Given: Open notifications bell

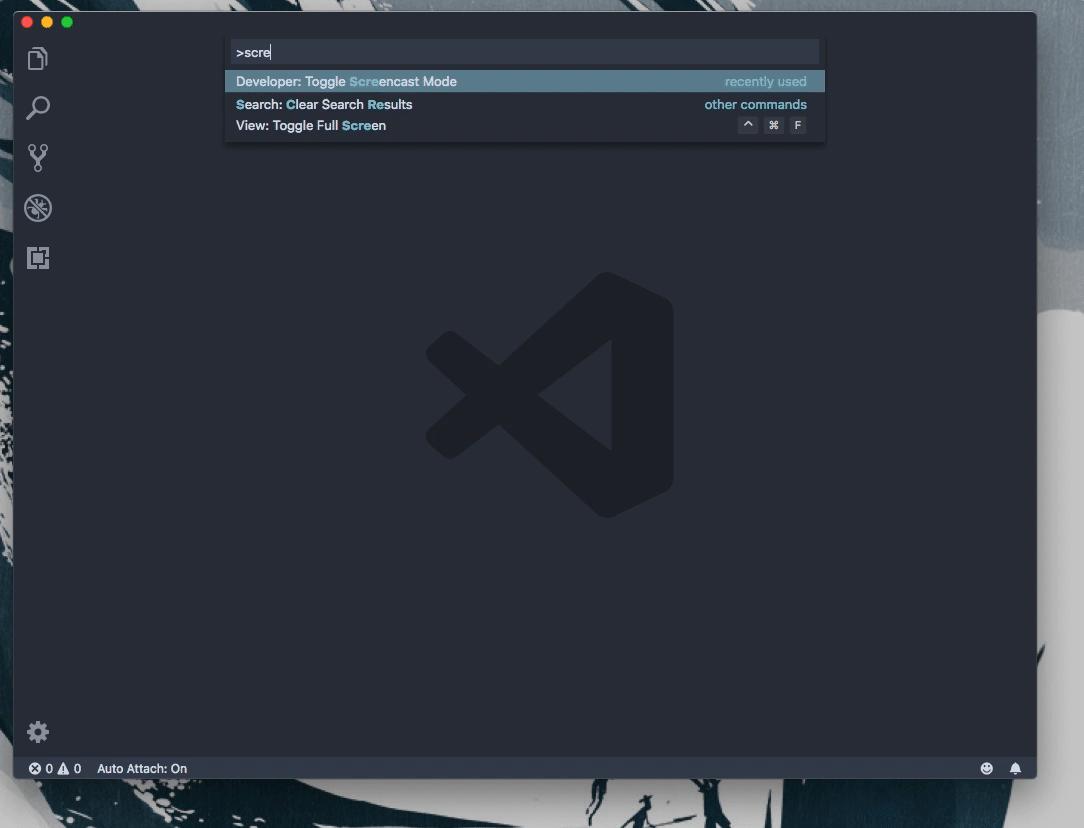Looking at the screenshot, I should [1015, 769].
